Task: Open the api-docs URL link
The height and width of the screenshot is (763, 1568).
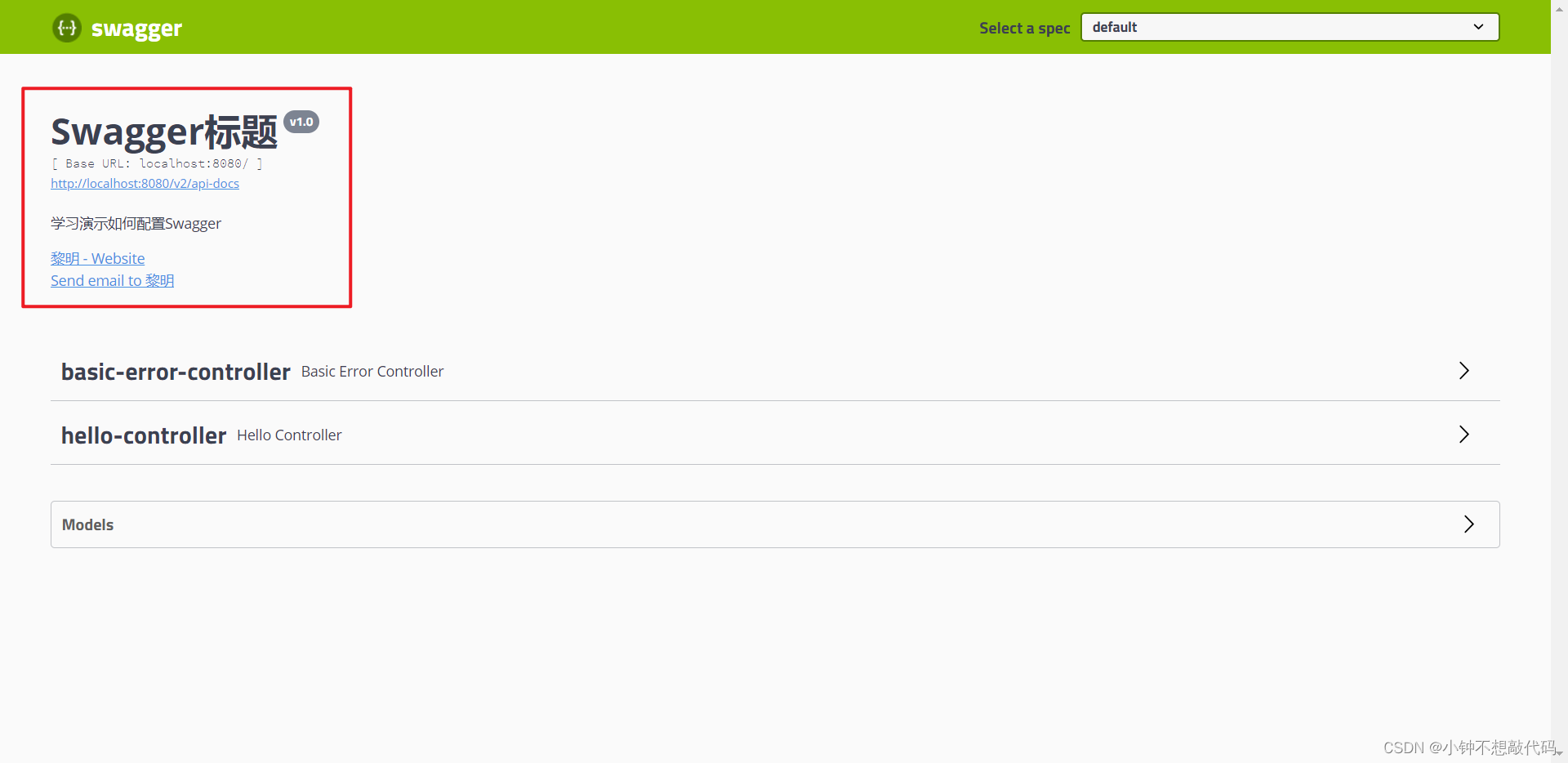Action: 145,184
